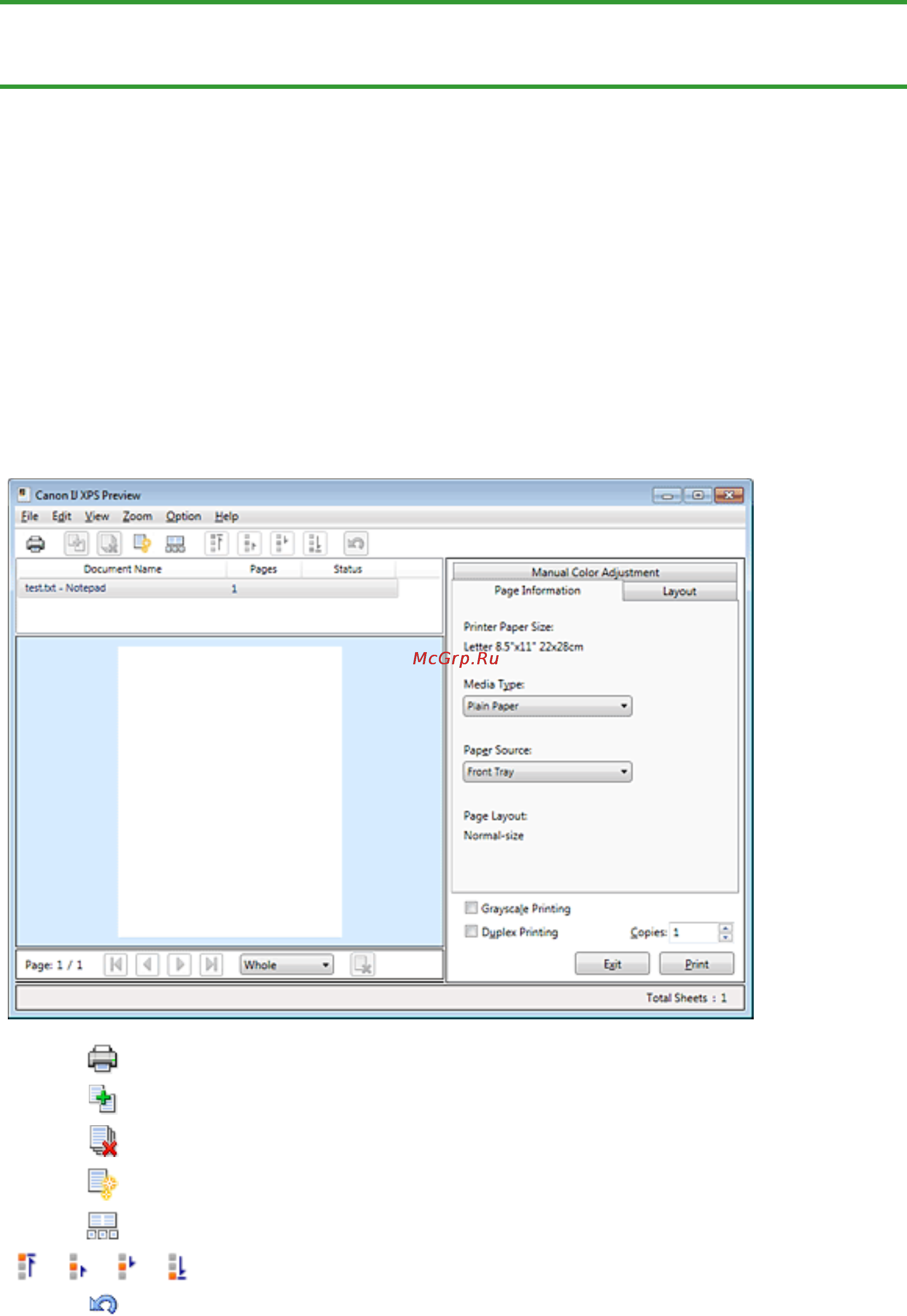Viewport: 907px width, 1316px height.
Task: Click the red-X delete document legend icon
Action: point(103,1141)
